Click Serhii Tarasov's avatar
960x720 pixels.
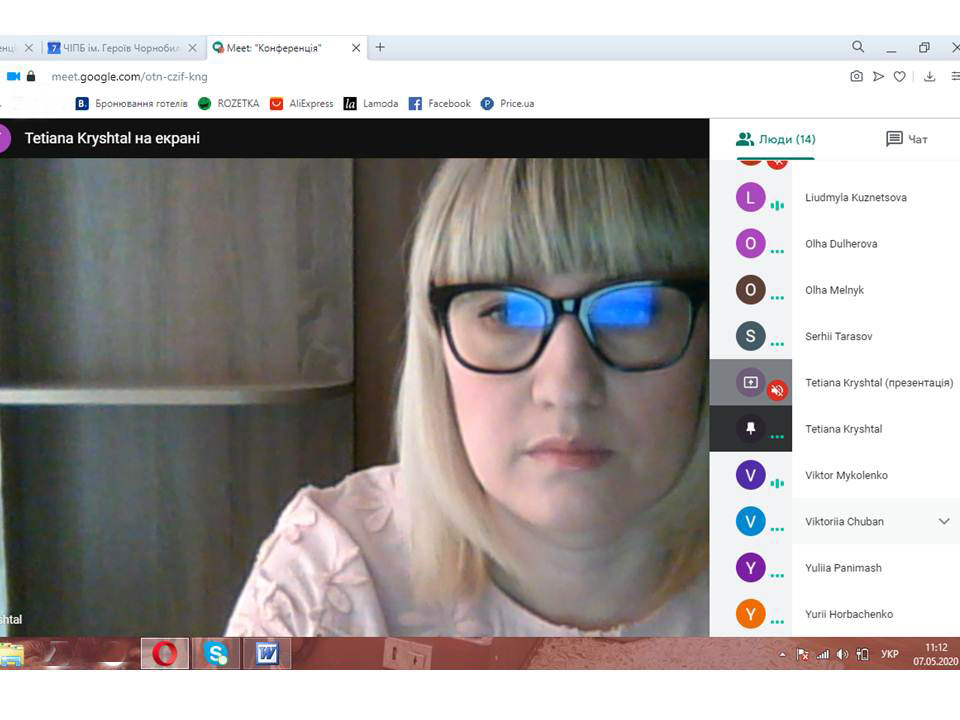tap(750, 336)
